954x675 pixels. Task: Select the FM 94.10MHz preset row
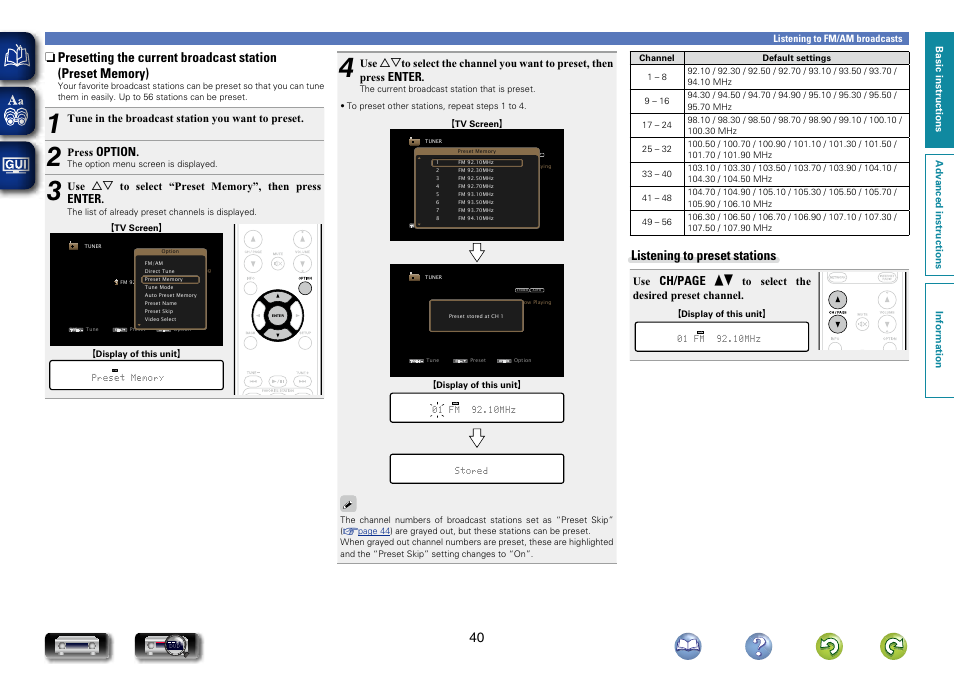pyautogui.click(x=477, y=218)
